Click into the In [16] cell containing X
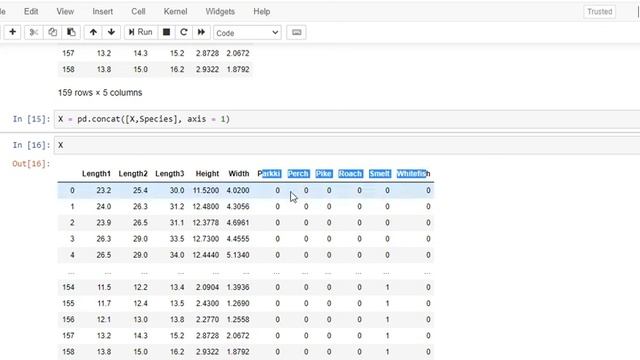This screenshot has height=360, width=640. pyautogui.click(x=347, y=145)
